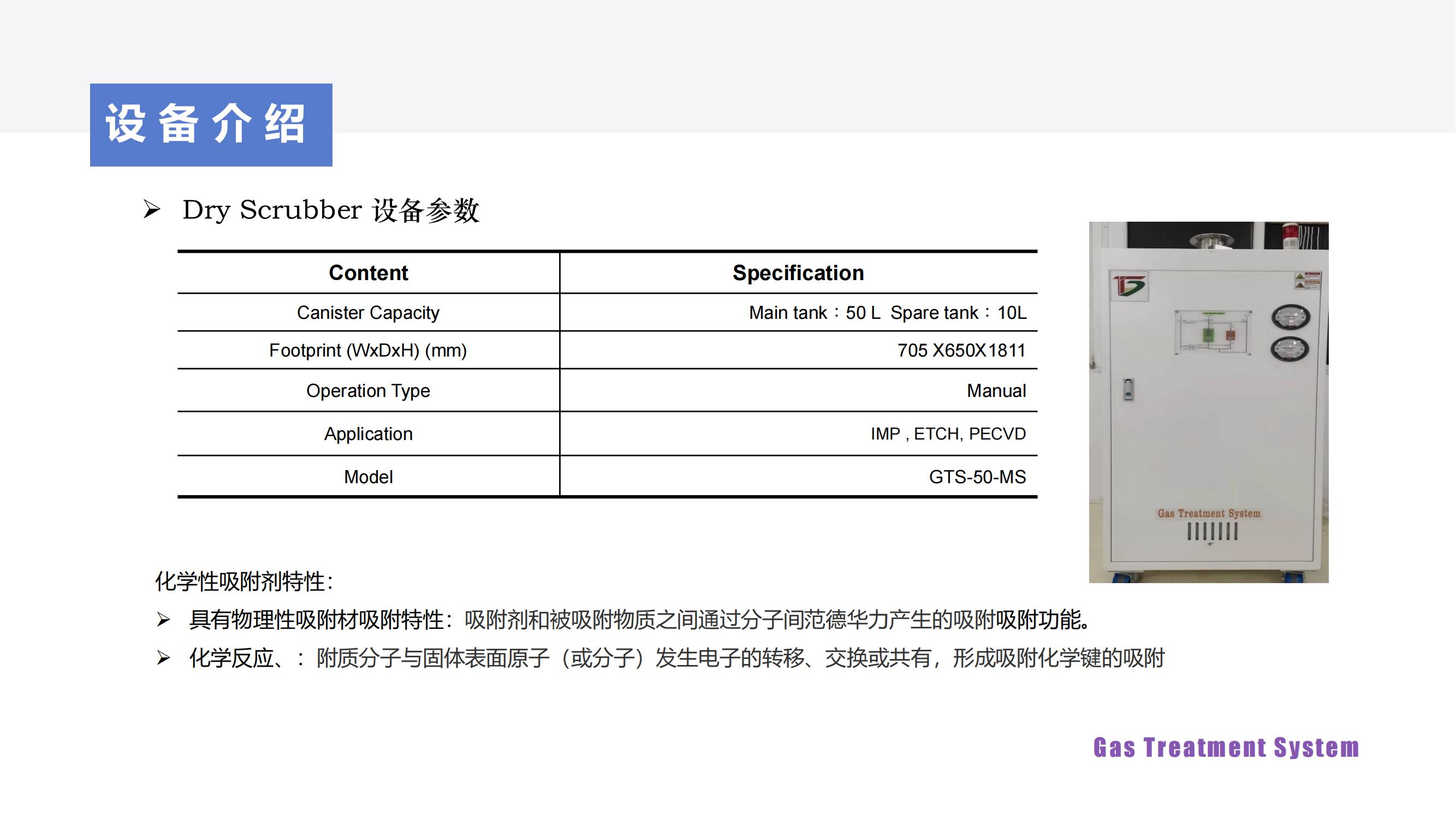
Task: Click the Manual specification value
Action: 996,390
